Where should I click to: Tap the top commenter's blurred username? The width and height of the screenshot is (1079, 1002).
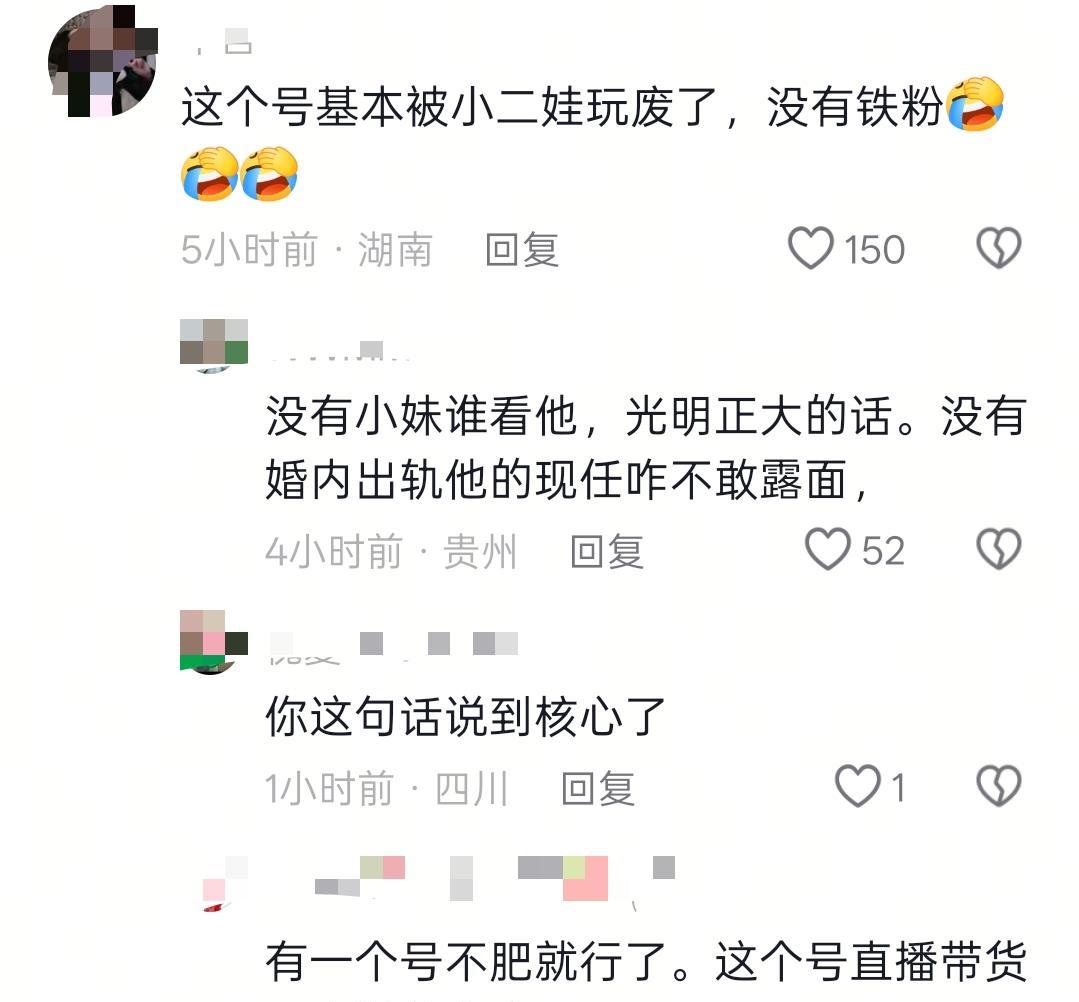click(x=224, y=42)
